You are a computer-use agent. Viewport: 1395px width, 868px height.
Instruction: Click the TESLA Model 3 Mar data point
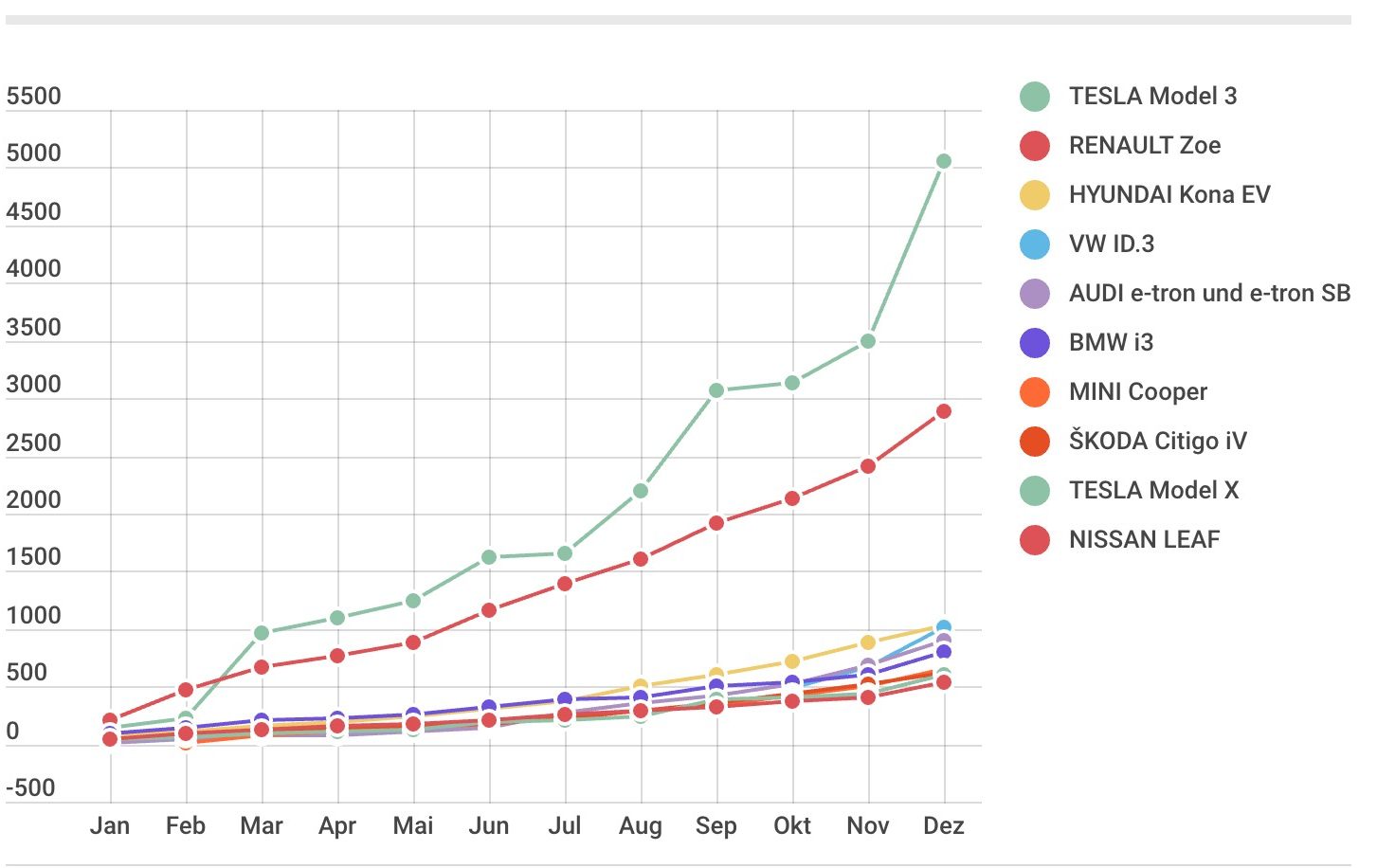262,633
